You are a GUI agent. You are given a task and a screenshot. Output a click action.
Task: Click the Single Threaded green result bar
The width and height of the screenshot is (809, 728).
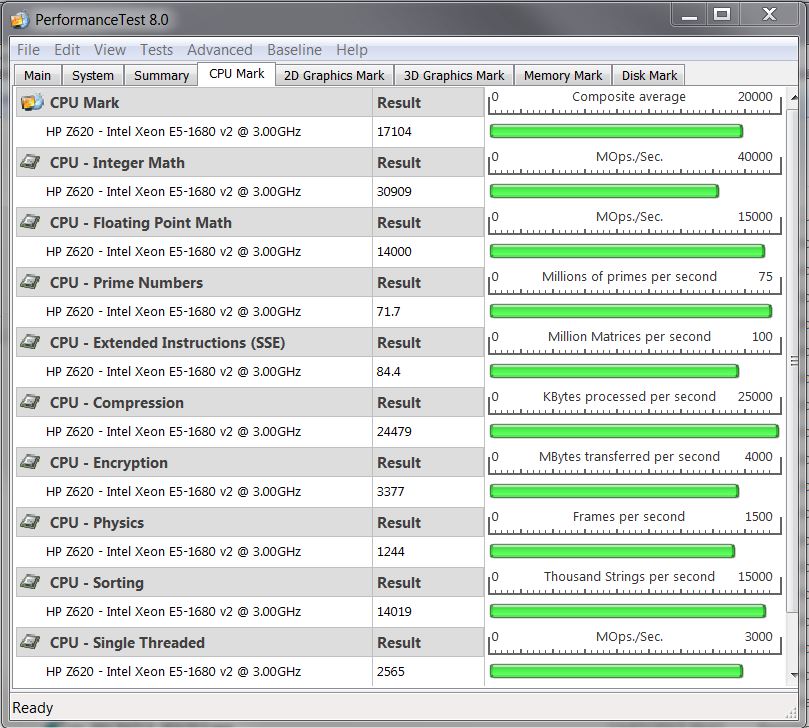pos(616,671)
